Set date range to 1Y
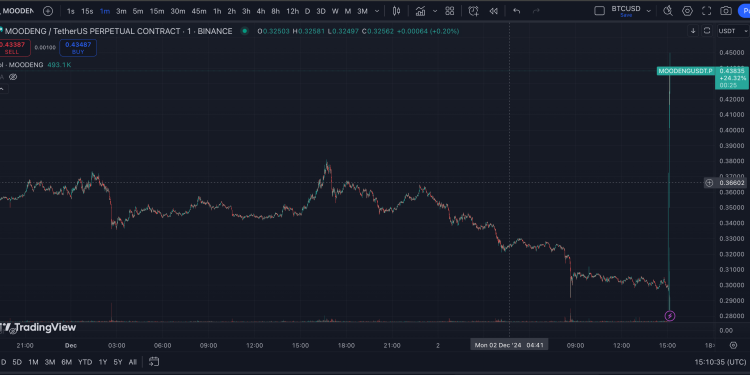 102,362
